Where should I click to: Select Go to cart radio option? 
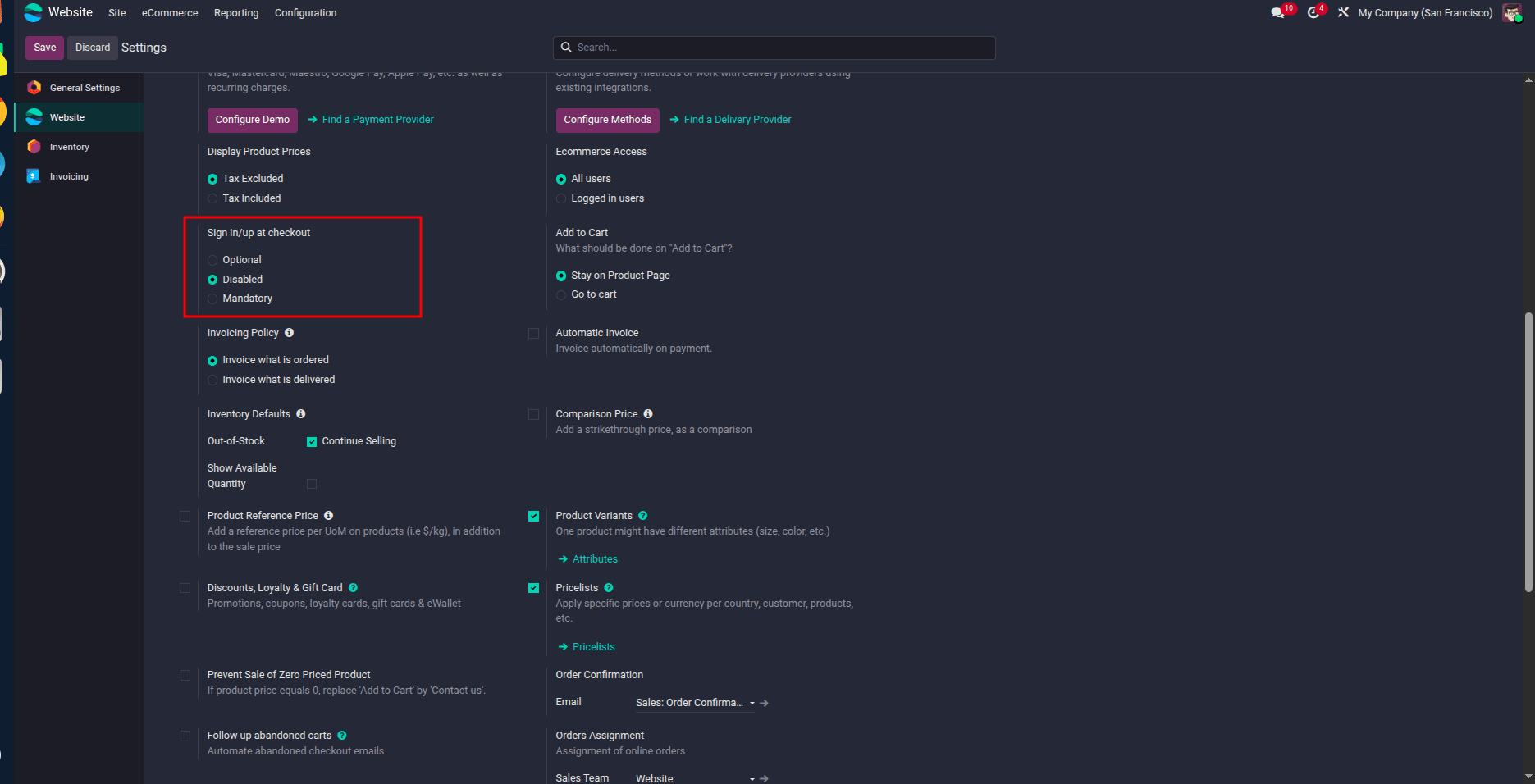pyautogui.click(x=561, y=294)
